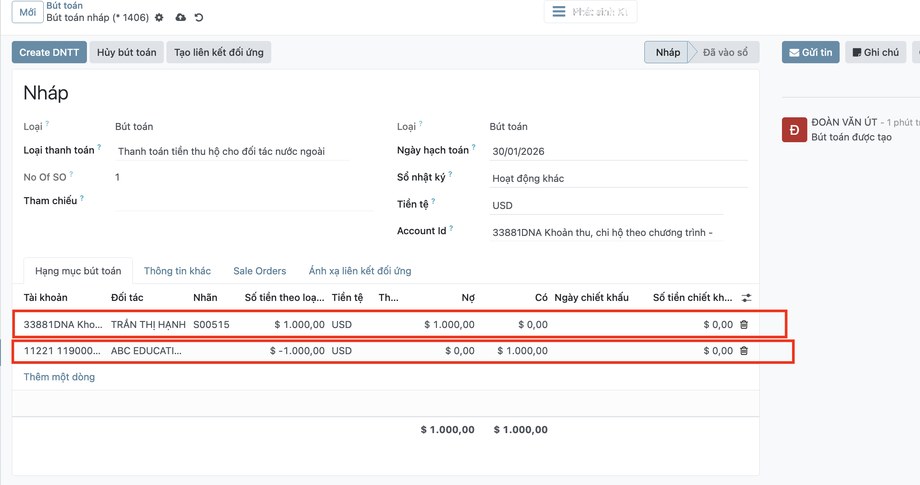Sort by Có column header
920x485 pixels.
coord(541,297)
